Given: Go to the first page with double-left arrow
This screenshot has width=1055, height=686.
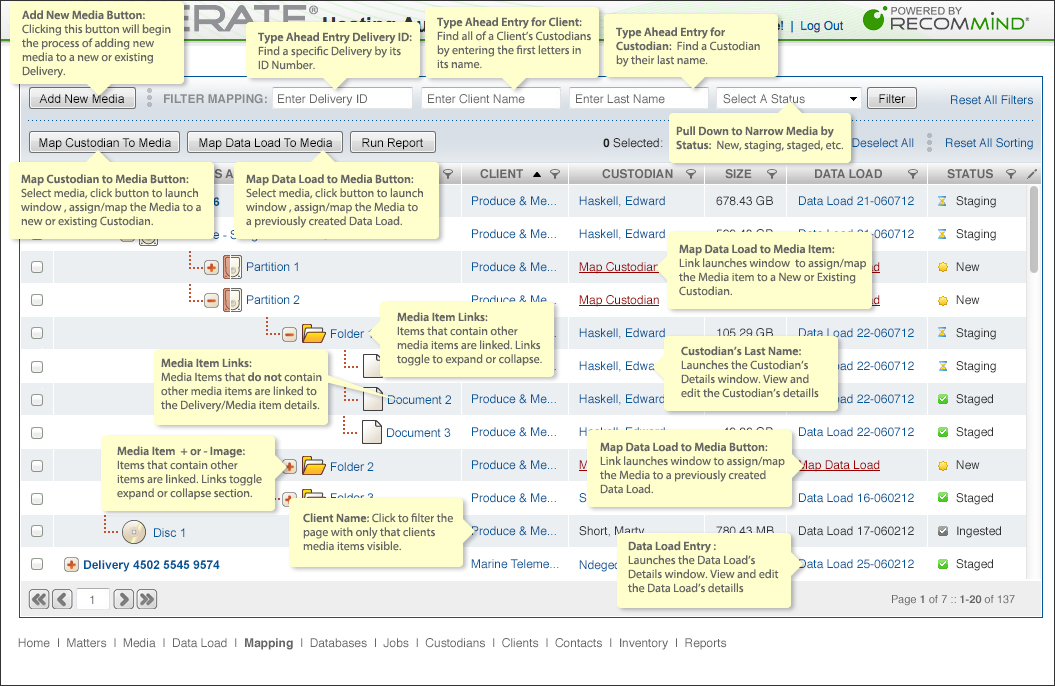Looking at the screenshot, I should (x=40, y=599).
